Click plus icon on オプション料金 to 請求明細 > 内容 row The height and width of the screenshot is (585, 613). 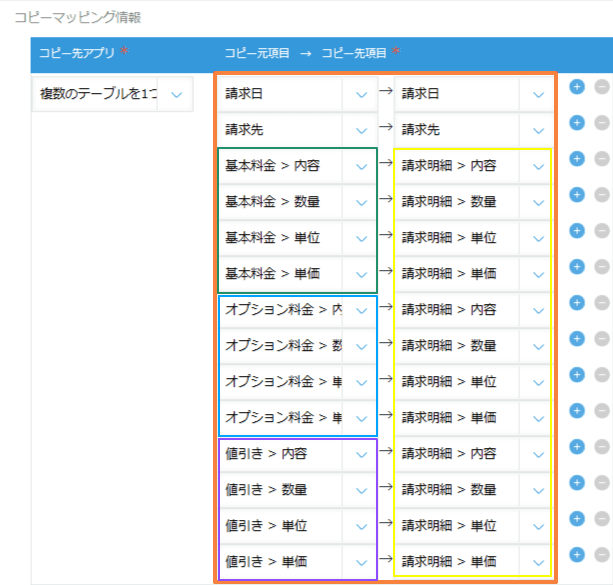tap(577, 303)
